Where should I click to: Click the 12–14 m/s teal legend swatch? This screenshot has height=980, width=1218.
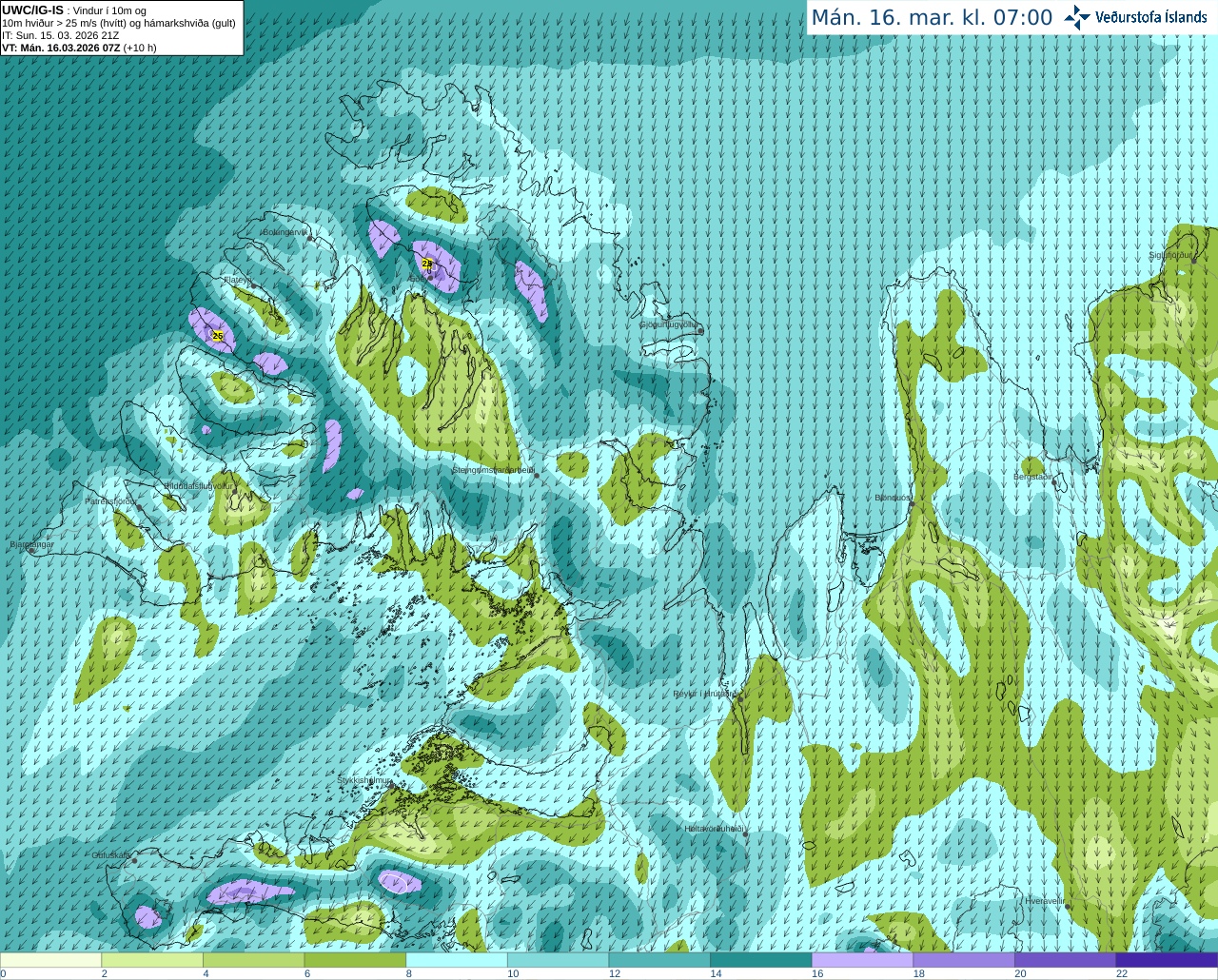659,959
